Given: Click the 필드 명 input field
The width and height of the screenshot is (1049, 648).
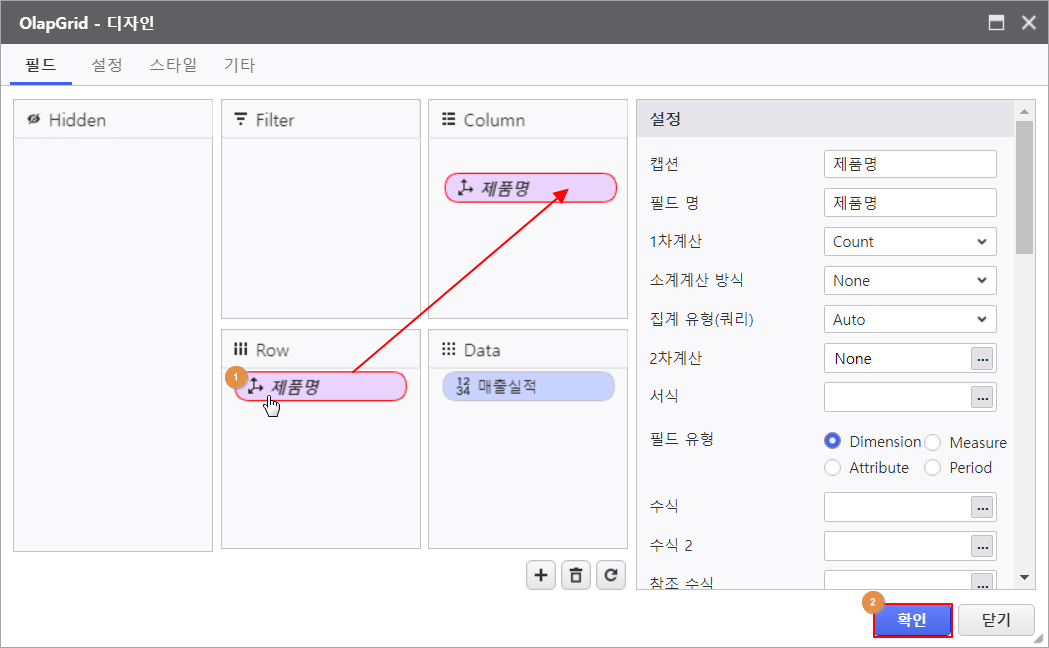Looking at the screenshot, I should (910, 203).
